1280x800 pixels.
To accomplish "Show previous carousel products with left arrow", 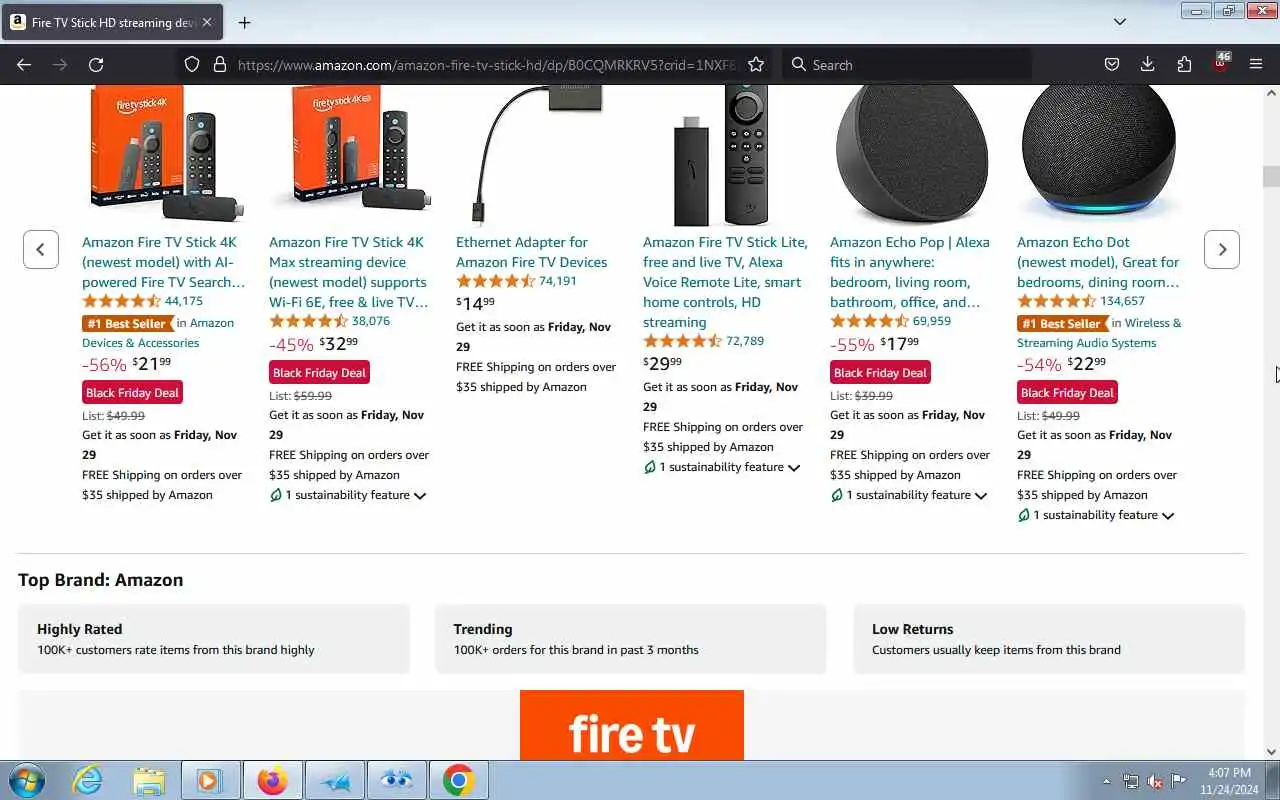I will tap(40, 249).
